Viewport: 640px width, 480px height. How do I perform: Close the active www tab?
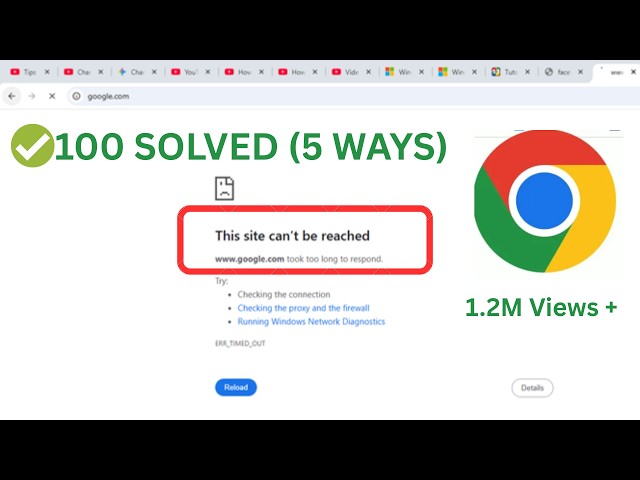633,72
